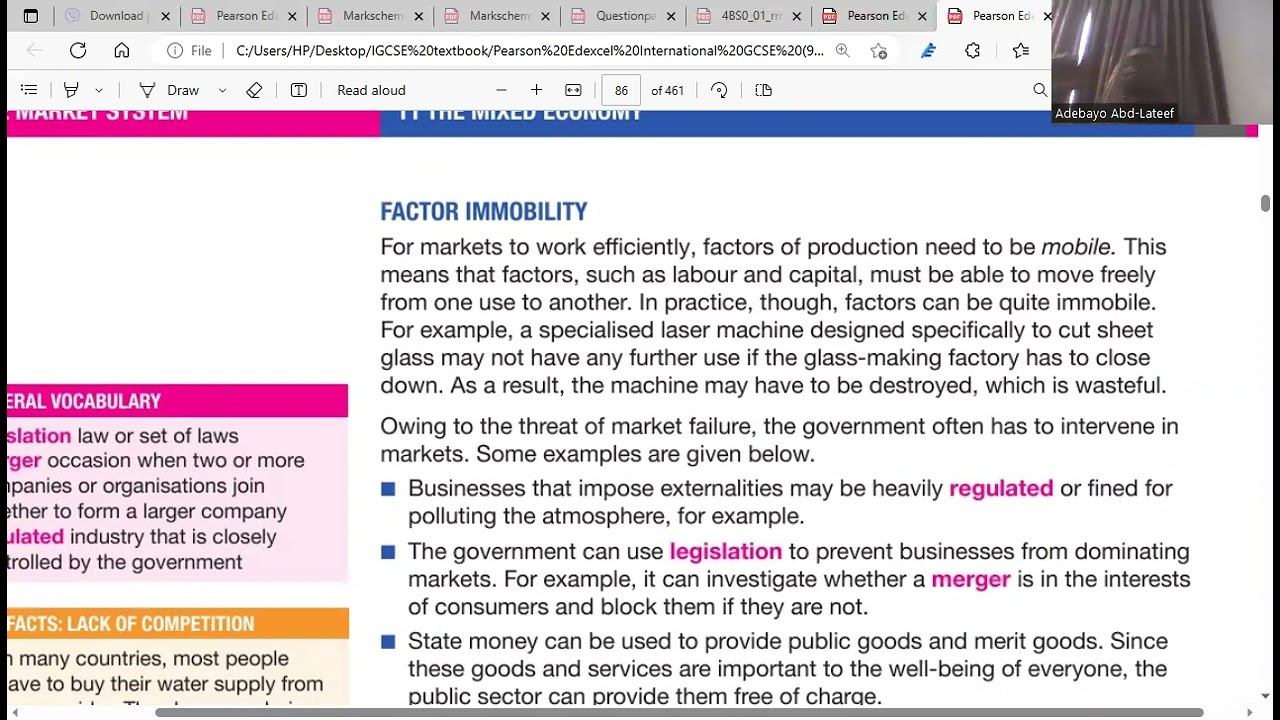Close the Download tab
Viewport: 1280px width, 720px height.
[x=166, y=16]
